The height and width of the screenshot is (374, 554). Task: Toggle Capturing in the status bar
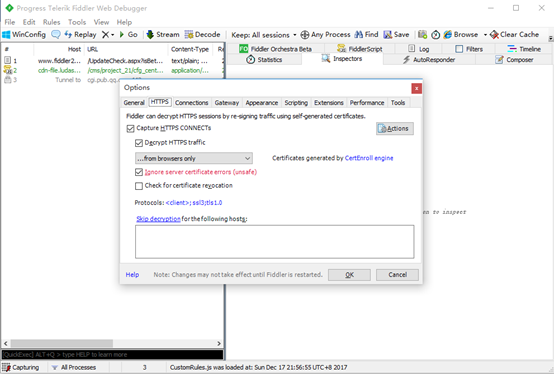[x=21, y=367]
